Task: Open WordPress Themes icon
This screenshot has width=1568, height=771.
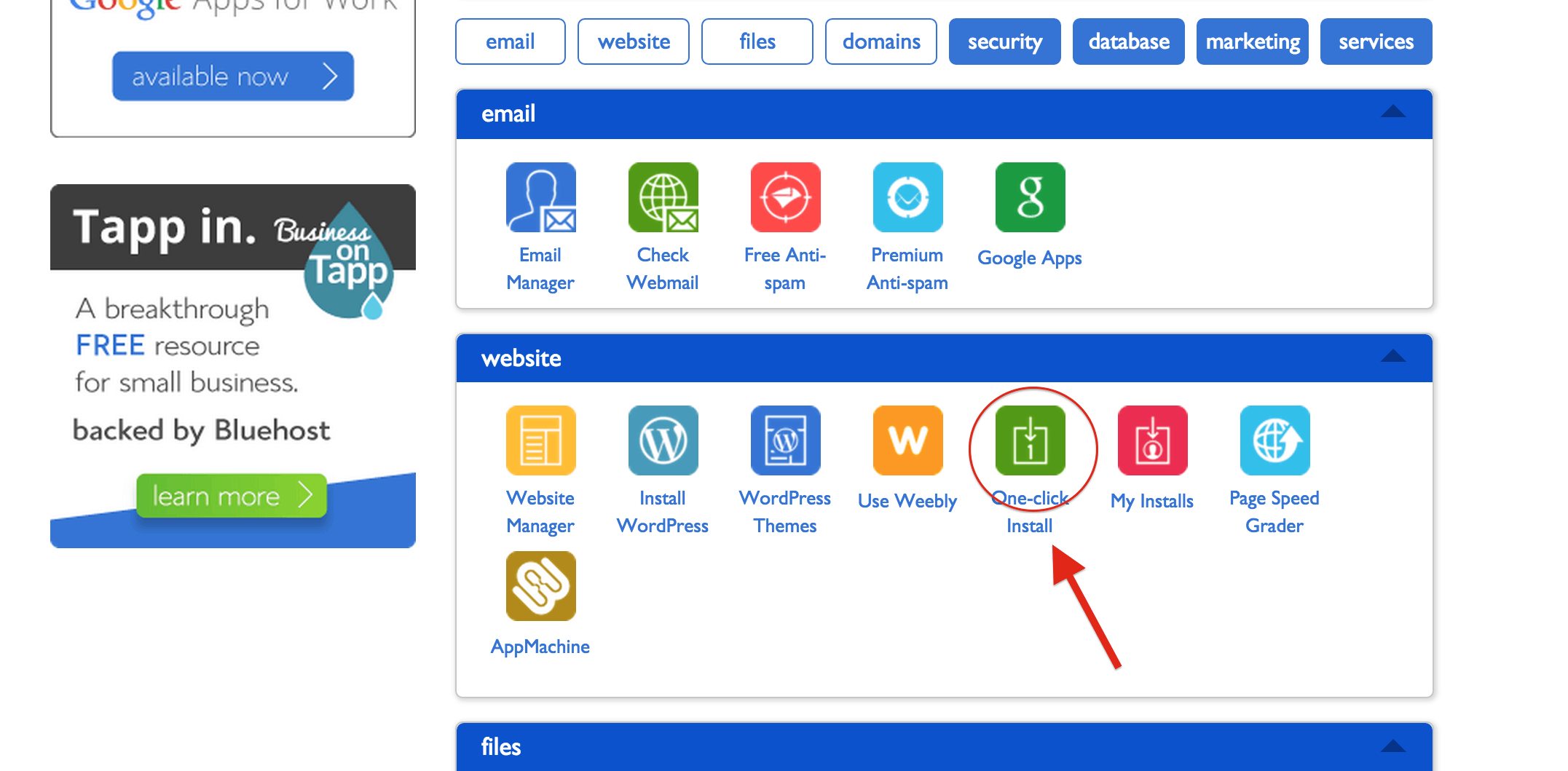Action: click(x=785, y=440)
